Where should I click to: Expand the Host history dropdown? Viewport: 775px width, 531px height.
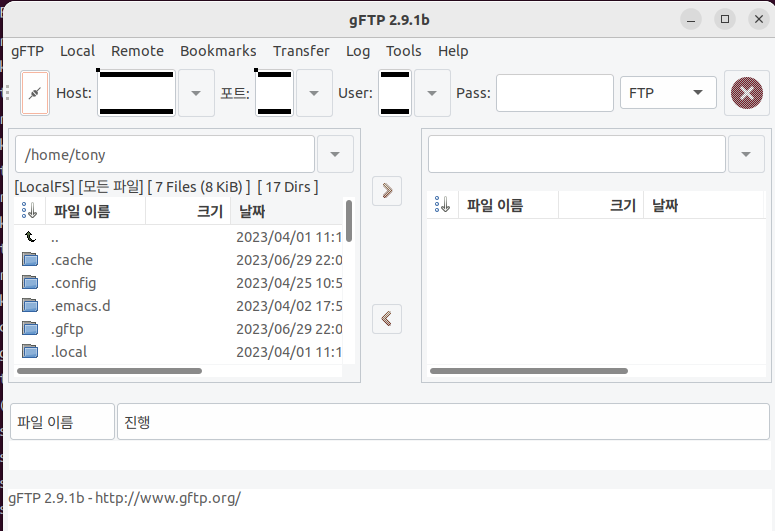pyautogui.click(x=195, y=93)
